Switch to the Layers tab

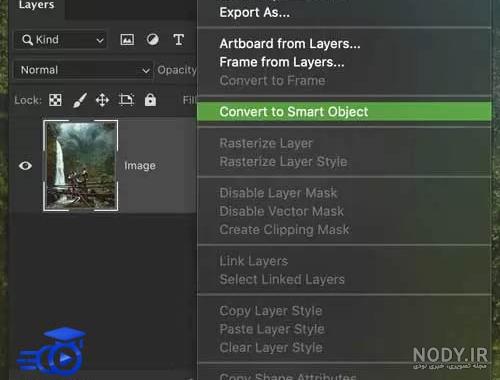point(36,5)
